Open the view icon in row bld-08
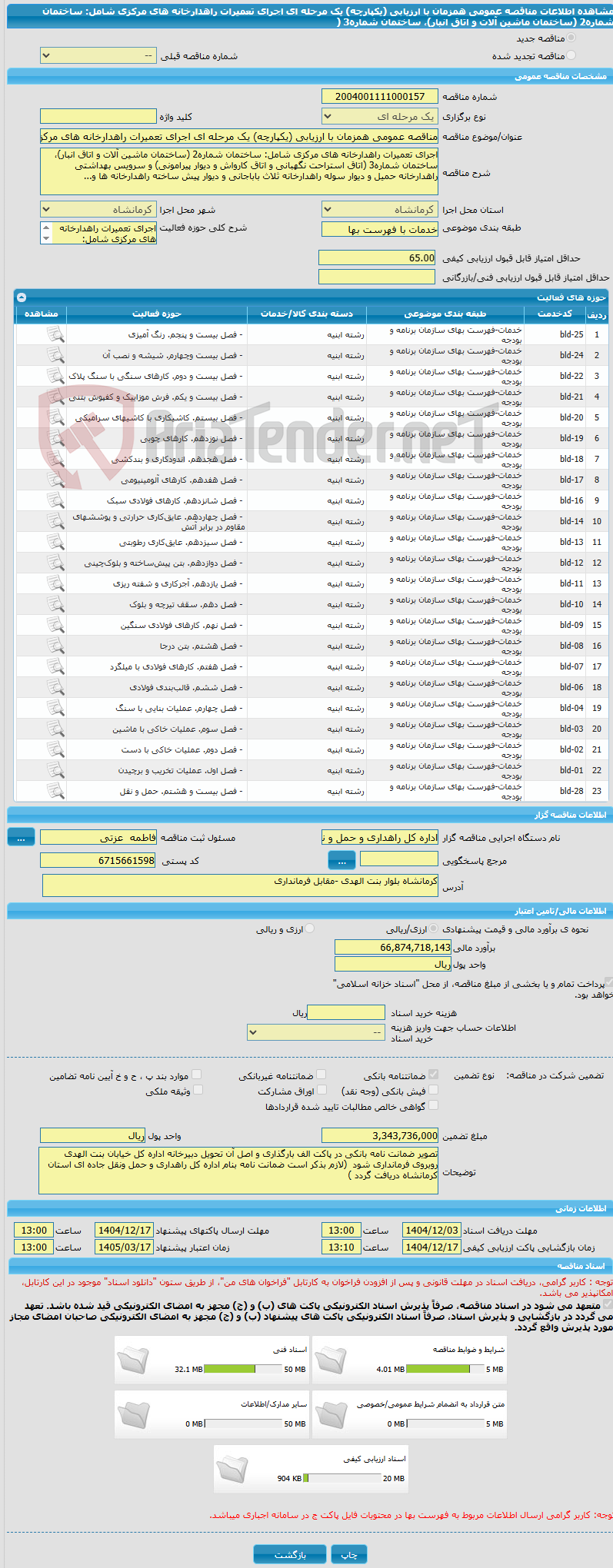 coord(55,646)
